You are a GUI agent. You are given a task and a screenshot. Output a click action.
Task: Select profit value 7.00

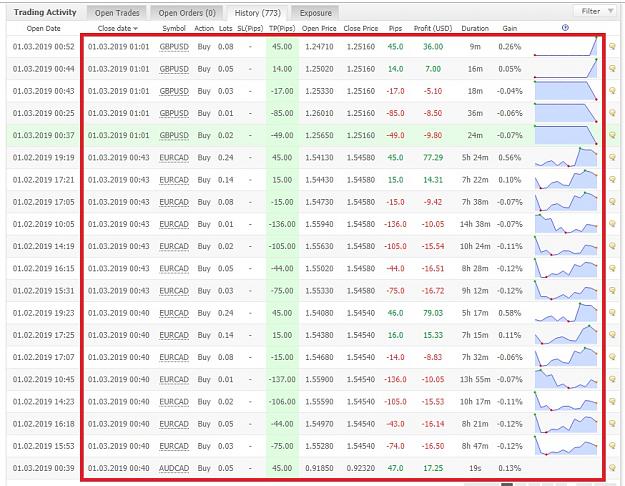(x=433, y=69)
